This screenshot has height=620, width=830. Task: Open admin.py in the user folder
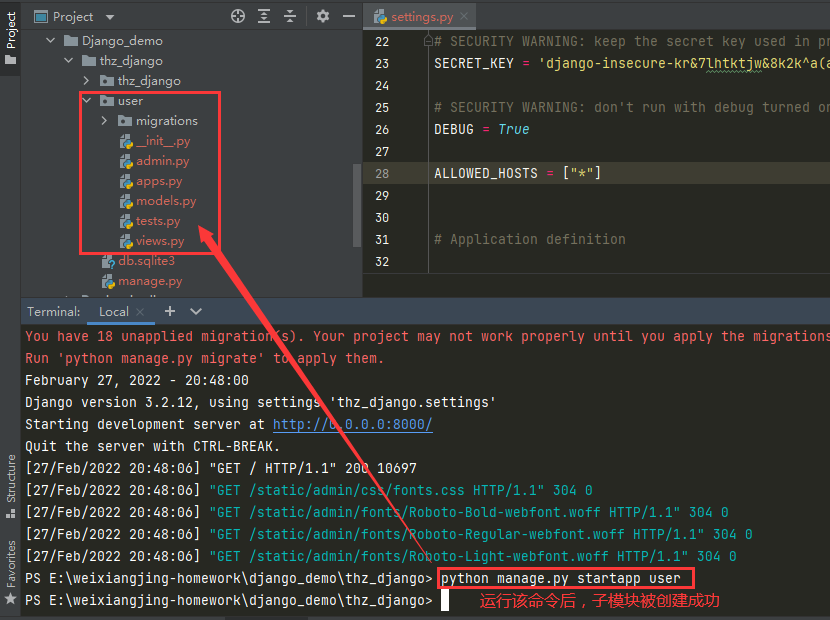[163, 161]
